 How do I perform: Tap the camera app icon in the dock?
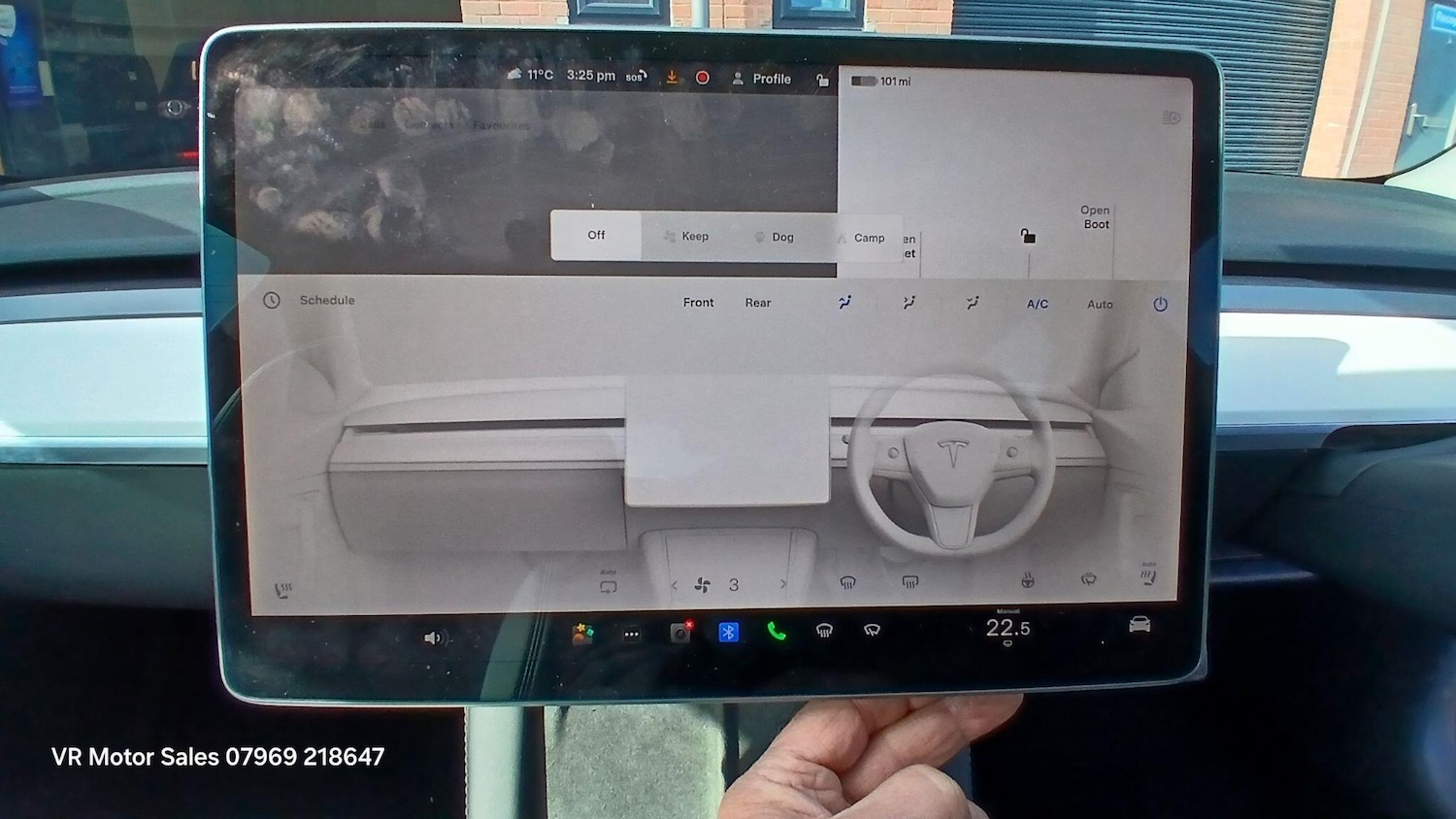point(679,632)
